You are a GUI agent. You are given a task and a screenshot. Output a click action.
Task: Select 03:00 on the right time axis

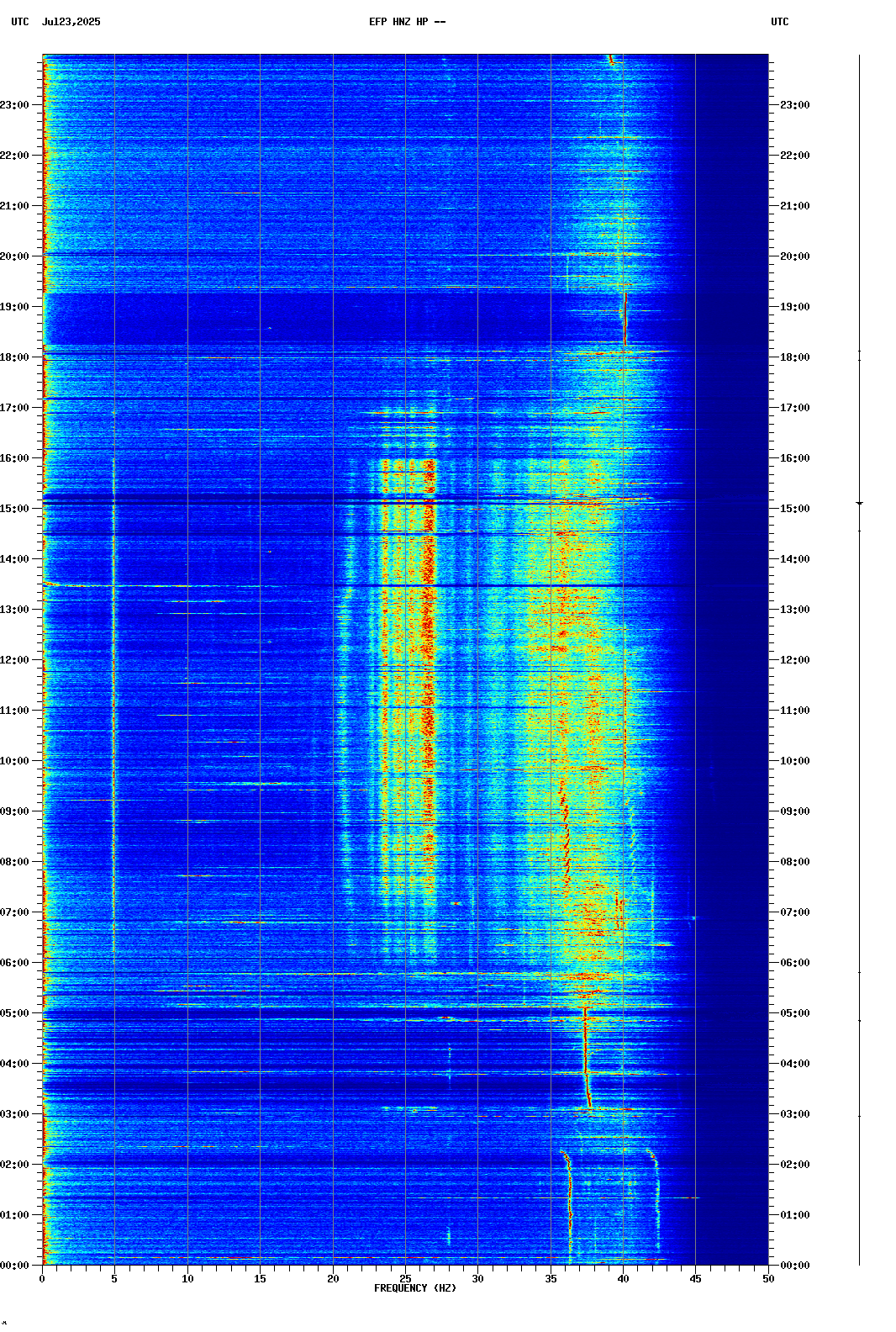pos(795,1114)
